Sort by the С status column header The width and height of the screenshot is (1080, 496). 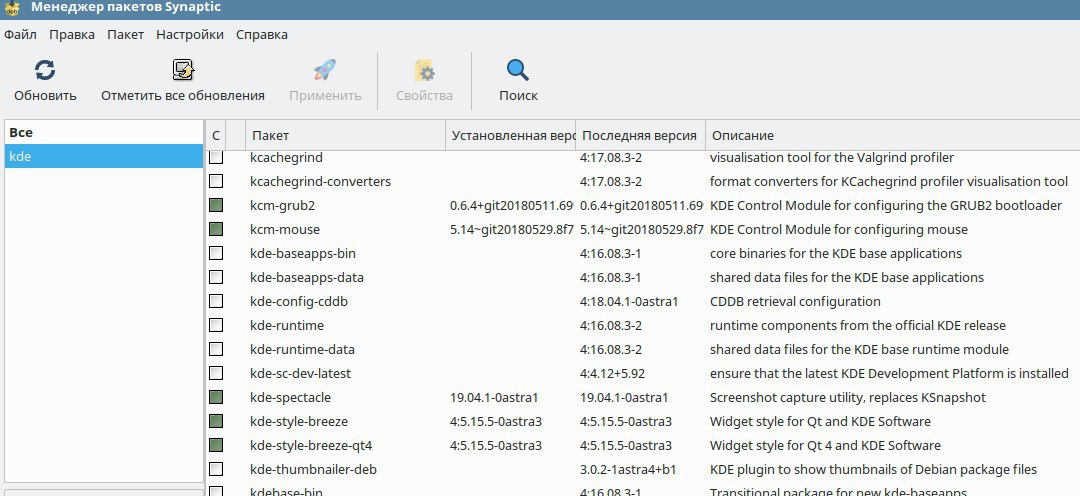point(216,136)
